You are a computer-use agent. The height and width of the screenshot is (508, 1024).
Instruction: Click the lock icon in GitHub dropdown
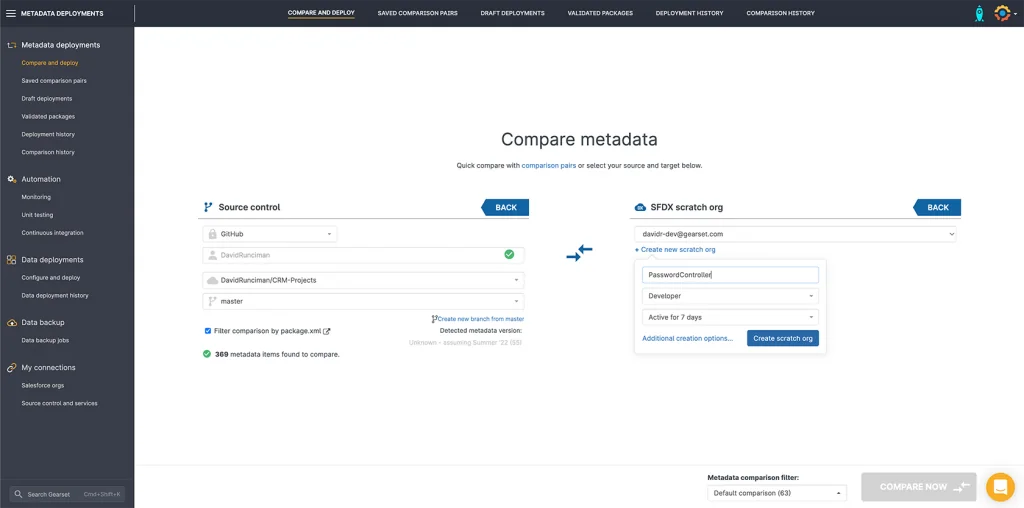[212, 234]
